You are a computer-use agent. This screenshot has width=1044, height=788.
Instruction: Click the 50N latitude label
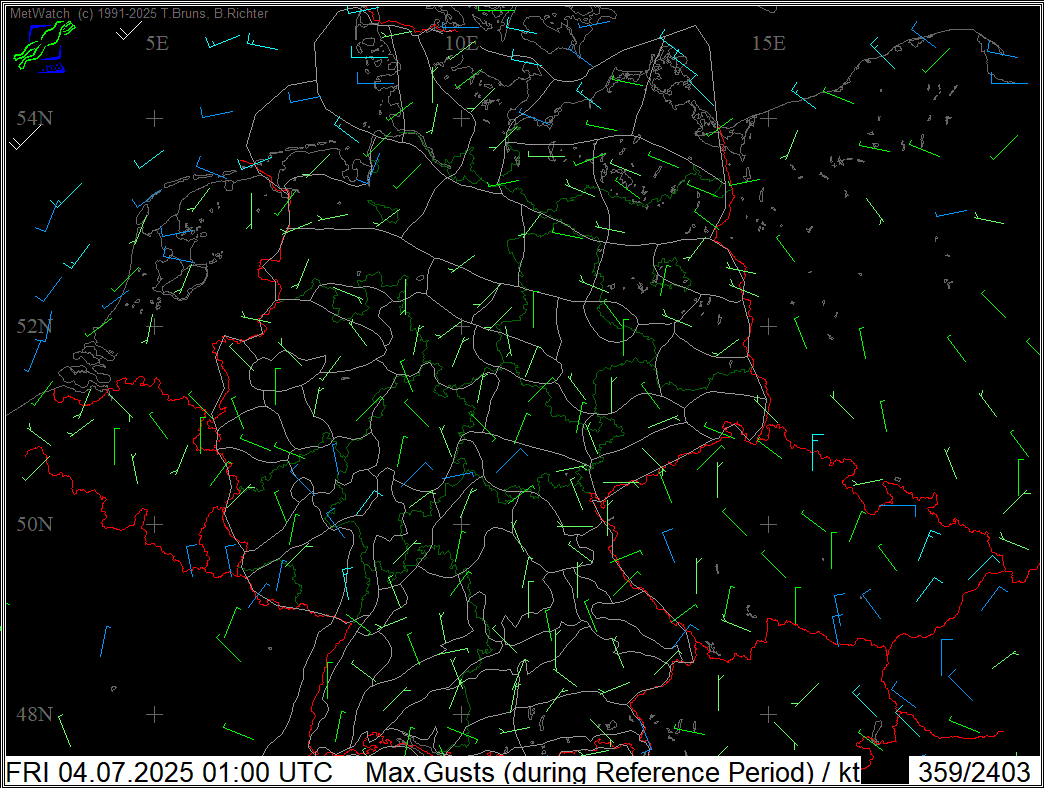click(x=35, y=524)
